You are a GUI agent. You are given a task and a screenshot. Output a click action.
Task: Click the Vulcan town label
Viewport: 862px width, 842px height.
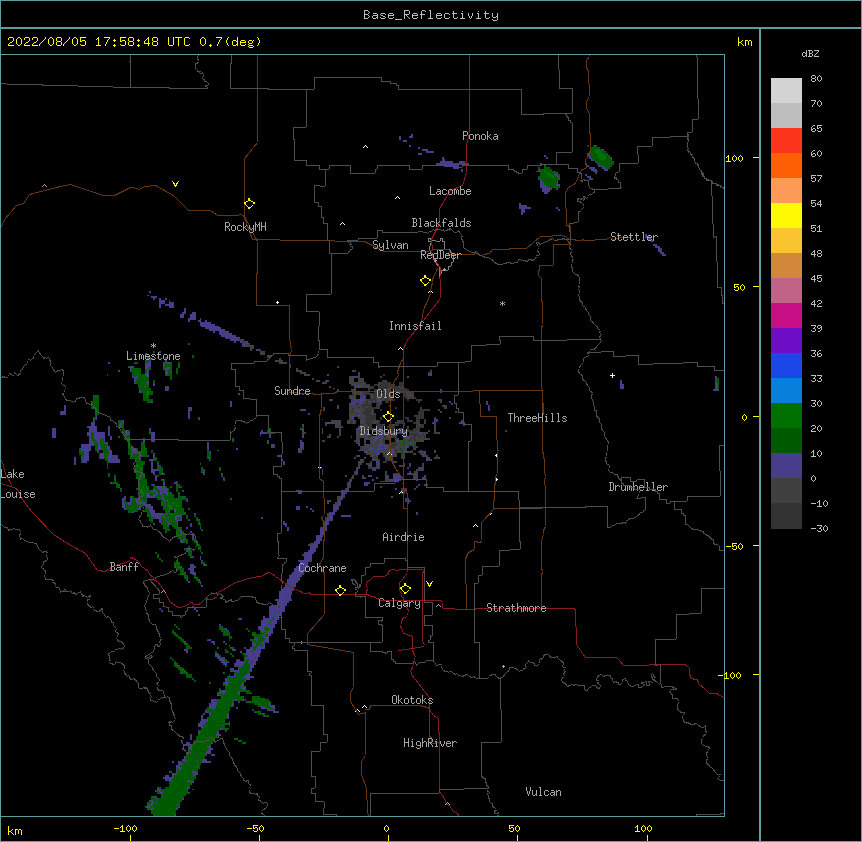(x=543, y=792)
